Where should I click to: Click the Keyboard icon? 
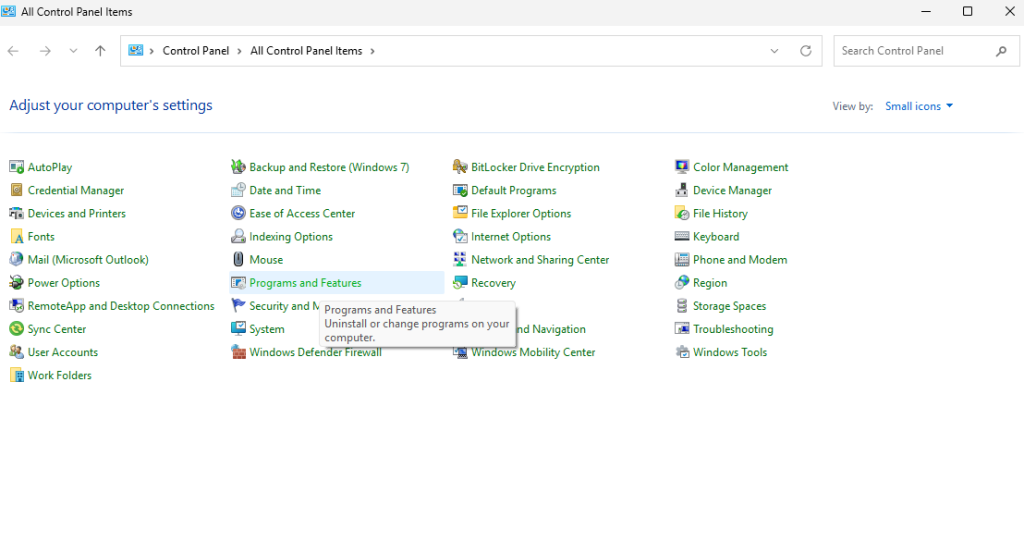[682, 236]
